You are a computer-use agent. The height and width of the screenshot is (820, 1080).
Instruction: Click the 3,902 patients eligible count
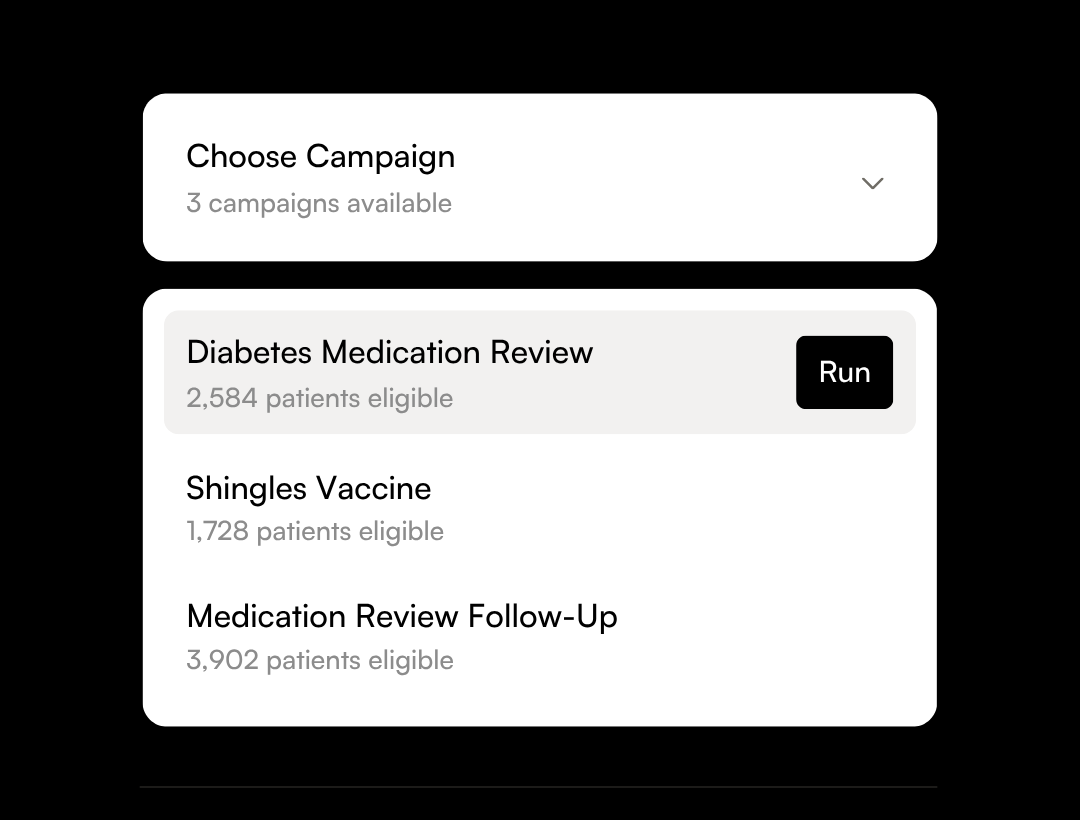pos(319,660)
